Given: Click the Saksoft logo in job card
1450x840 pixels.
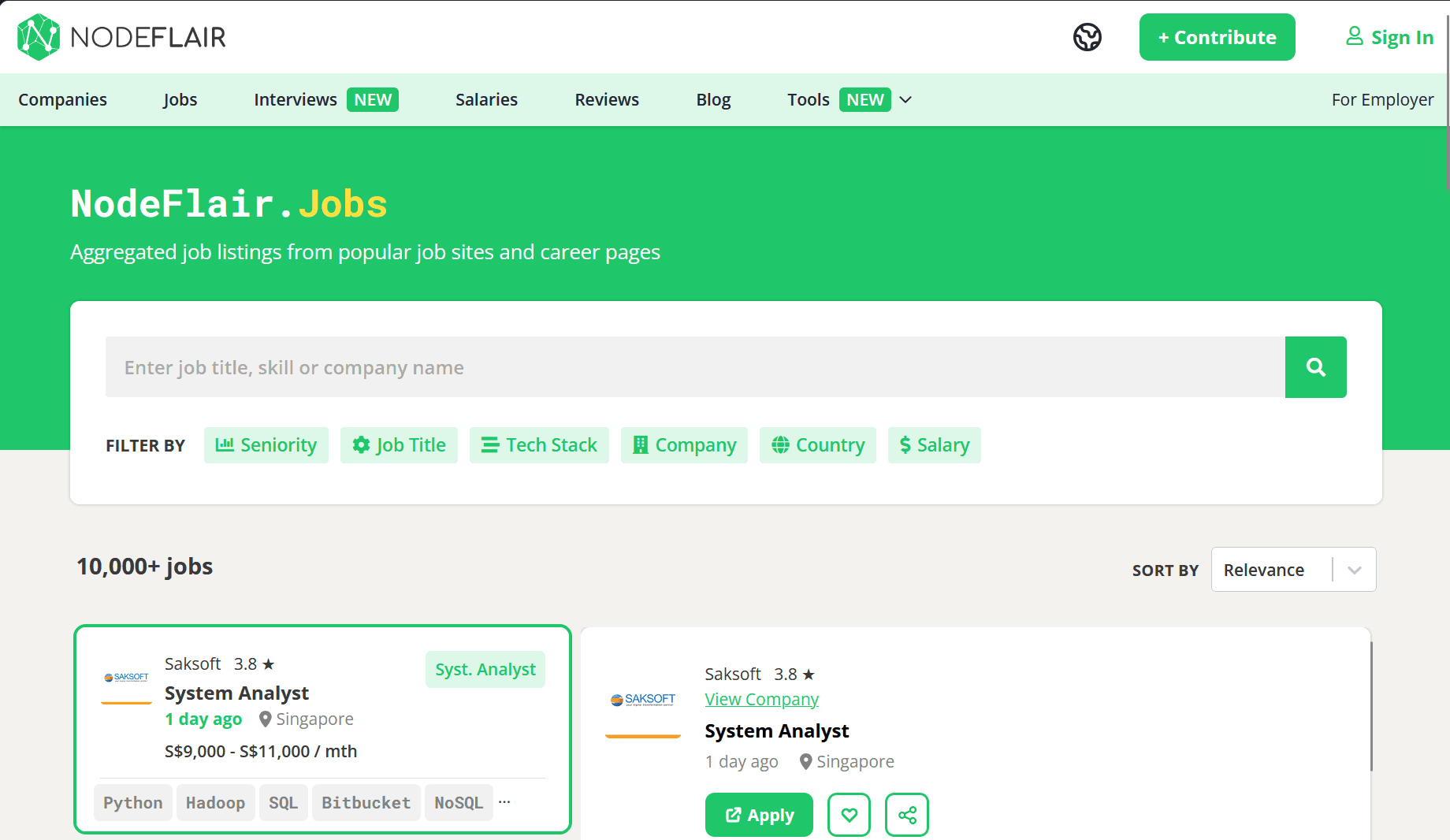Looking at the screenshot, I should click(126, 679).
